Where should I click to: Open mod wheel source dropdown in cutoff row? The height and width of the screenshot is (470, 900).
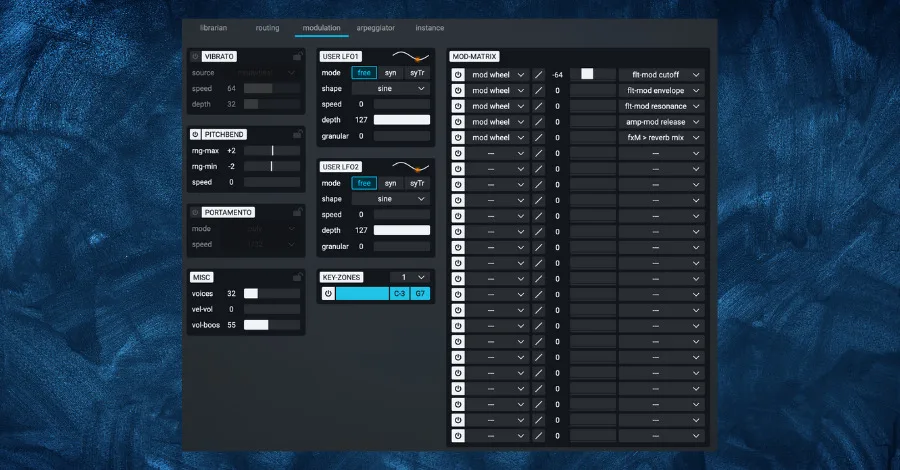[x=498, y=75]
